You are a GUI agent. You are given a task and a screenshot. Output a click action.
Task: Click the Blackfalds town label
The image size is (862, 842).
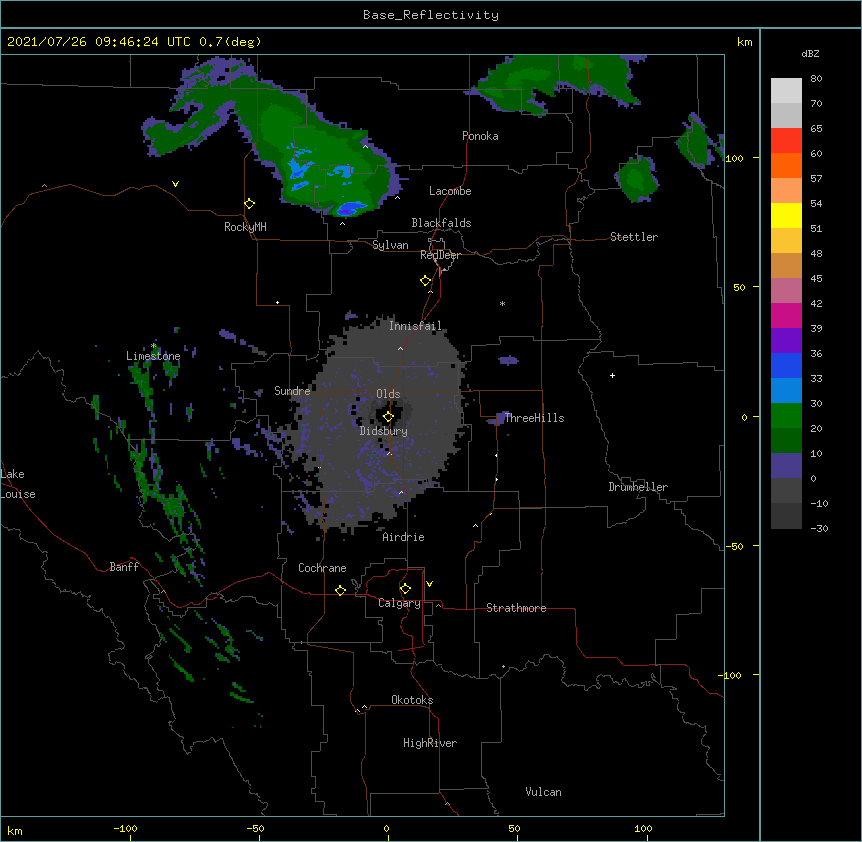441,223
